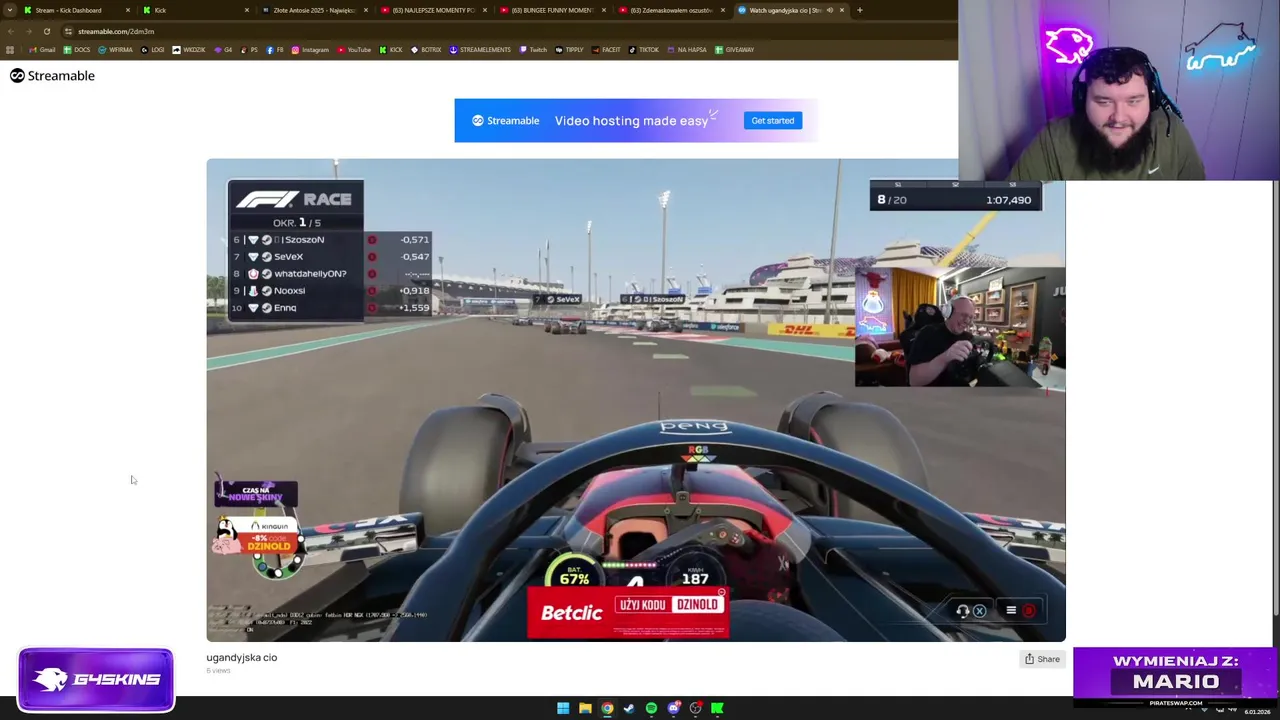Switch to BUNGEE FUNNY MOMENT tab
The image size is (1280, 720).
(x=552, y=10)
